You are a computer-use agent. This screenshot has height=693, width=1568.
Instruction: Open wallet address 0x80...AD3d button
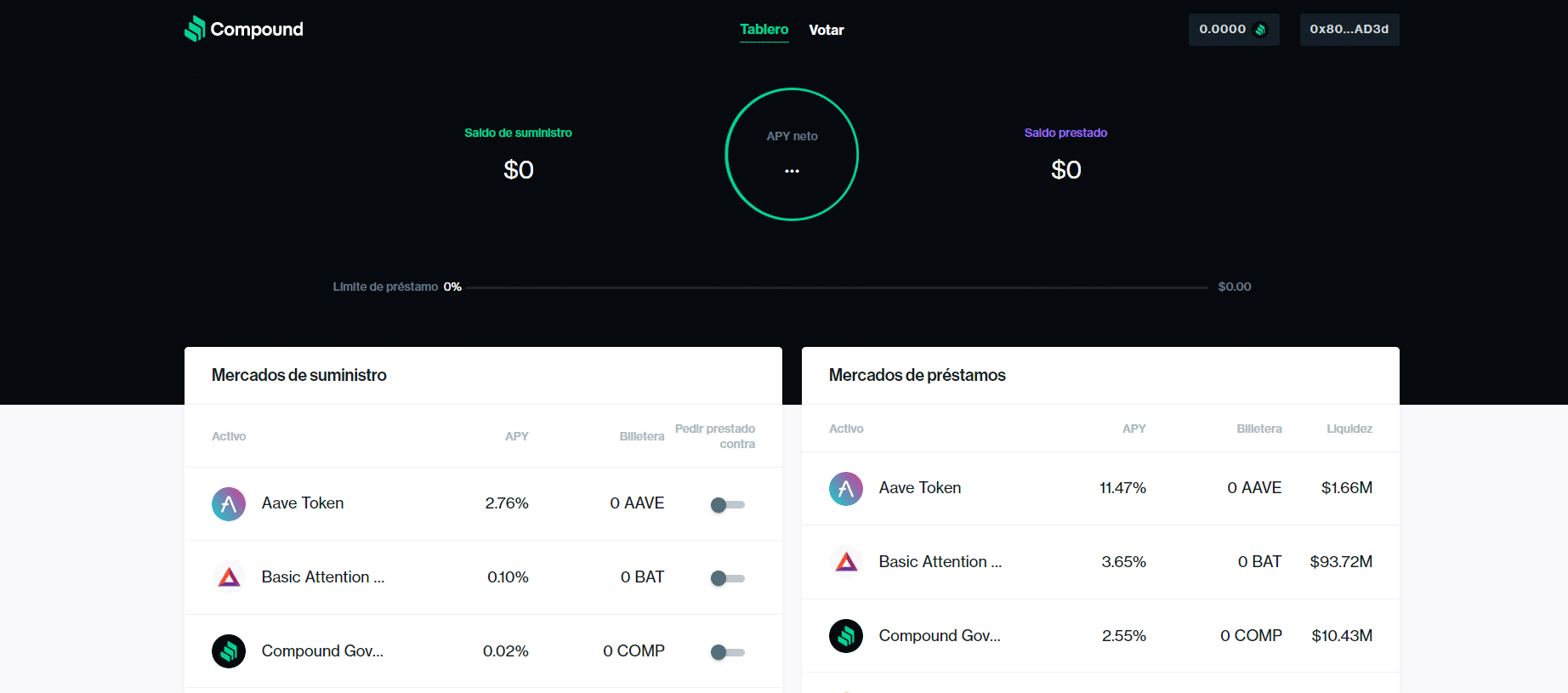pyautogui.click(x=1349, y=30)
